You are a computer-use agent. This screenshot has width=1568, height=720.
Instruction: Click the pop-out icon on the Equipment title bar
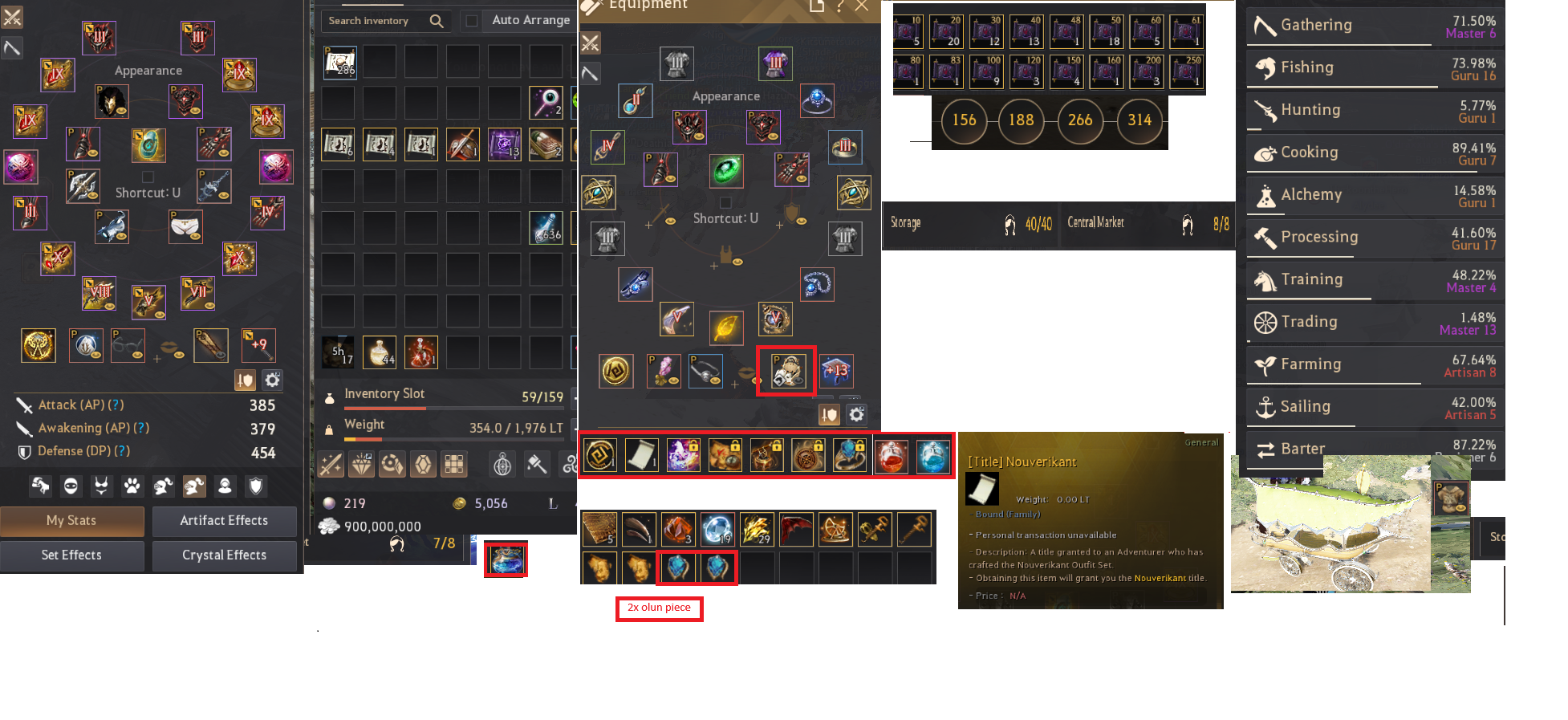coord(817,6)
